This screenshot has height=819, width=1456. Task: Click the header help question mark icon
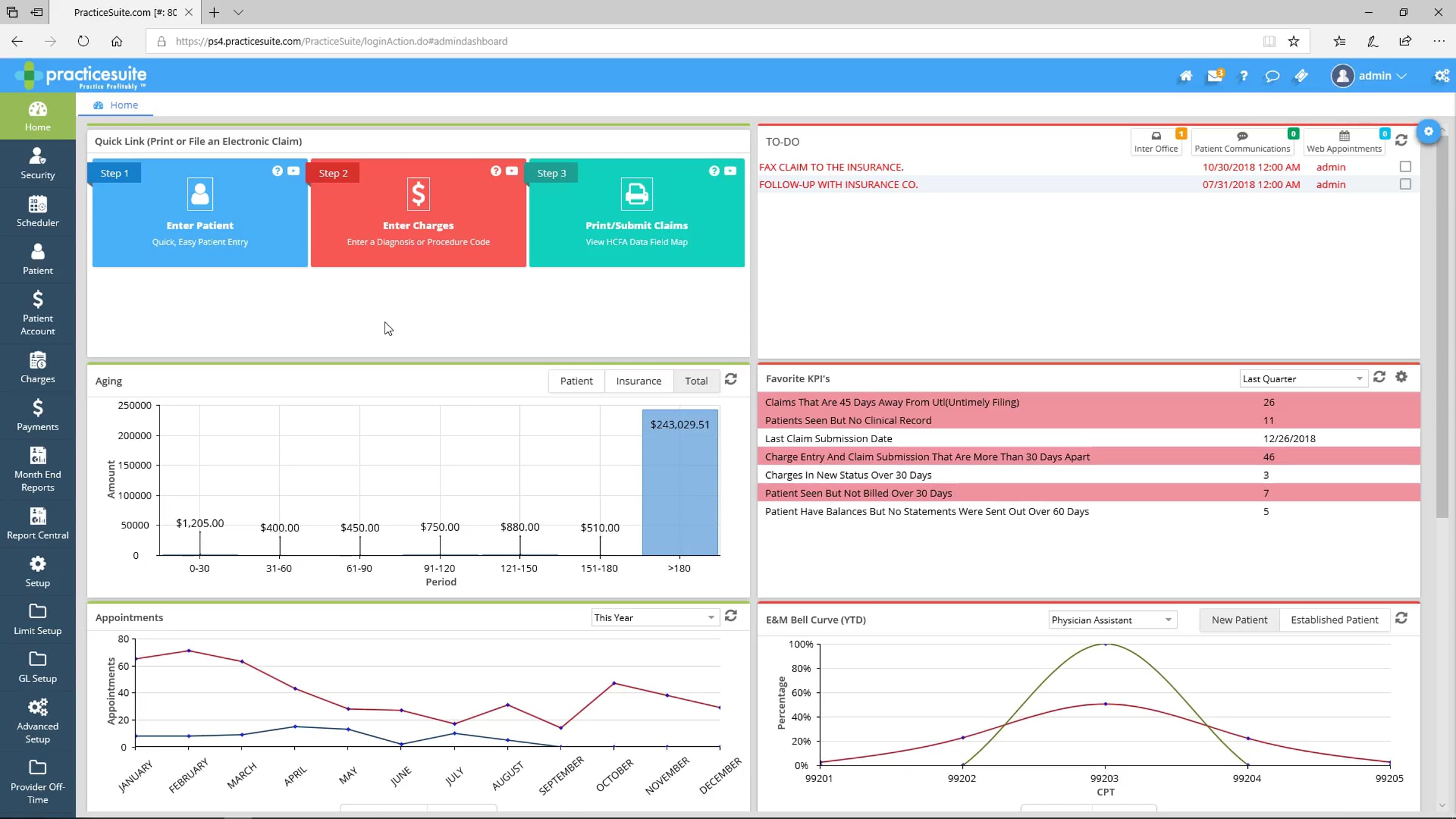tap(1244, 76)
